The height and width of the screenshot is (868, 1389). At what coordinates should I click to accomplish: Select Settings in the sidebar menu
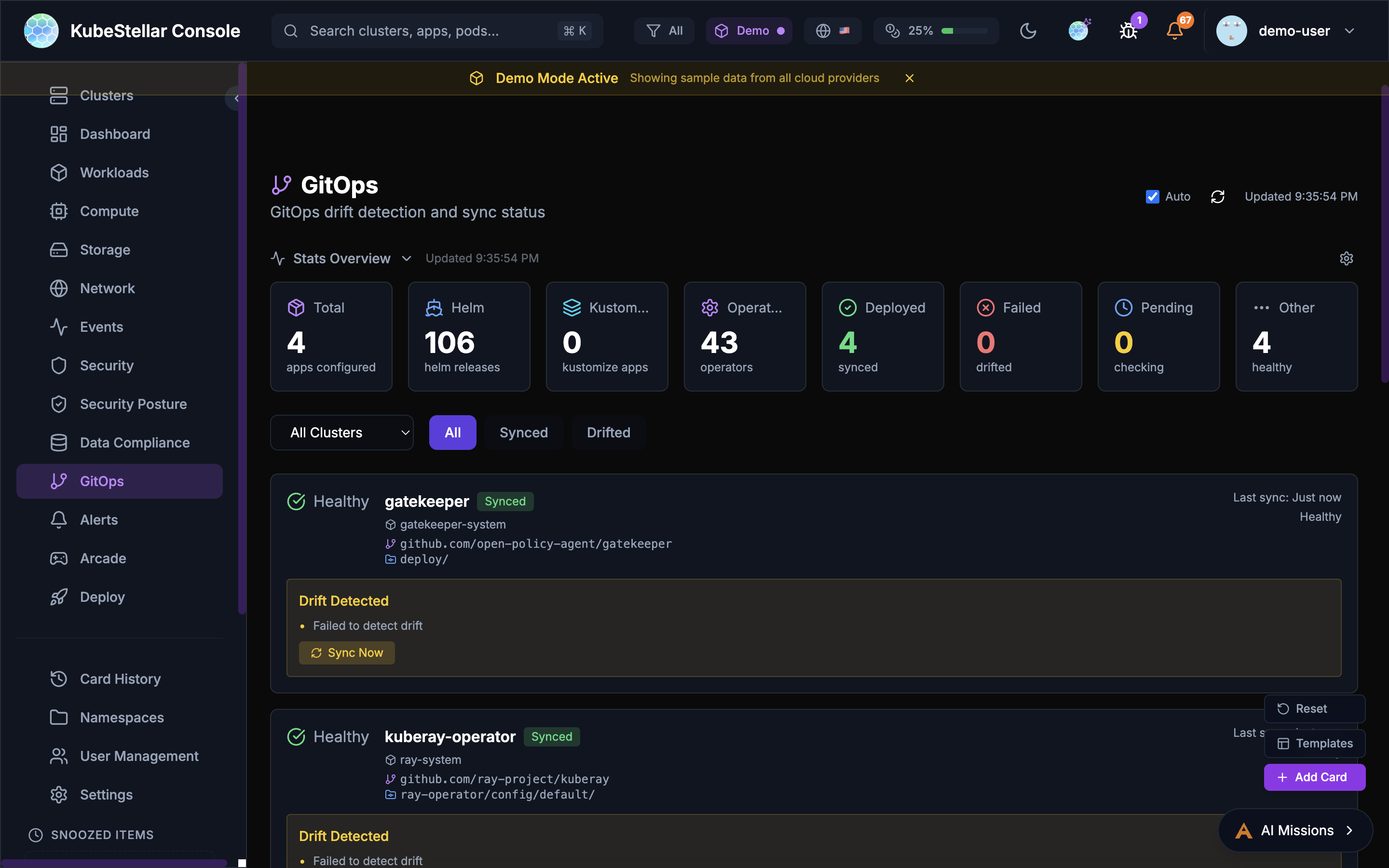pos(106,795)
